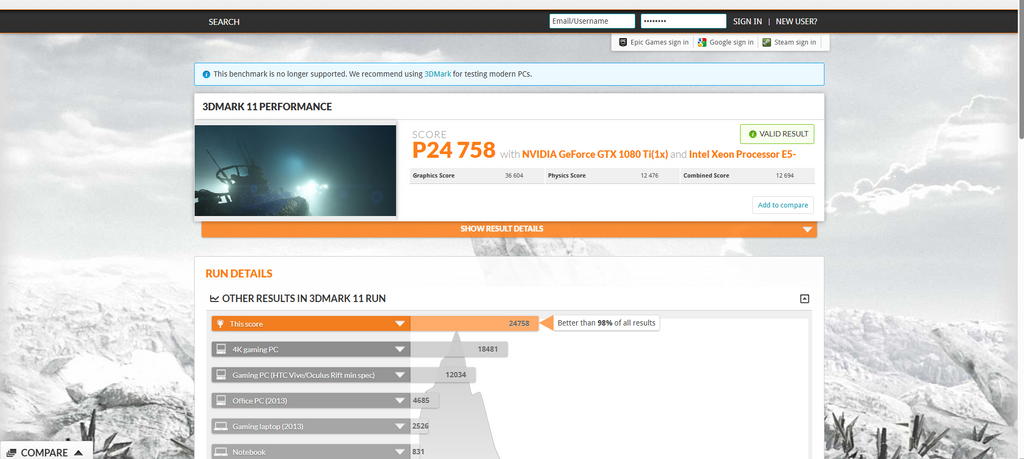Image resolution: width=1024 pixels, height=459 pixels.
Task: Click the NEW USER? link
Action: coord(796,22)
